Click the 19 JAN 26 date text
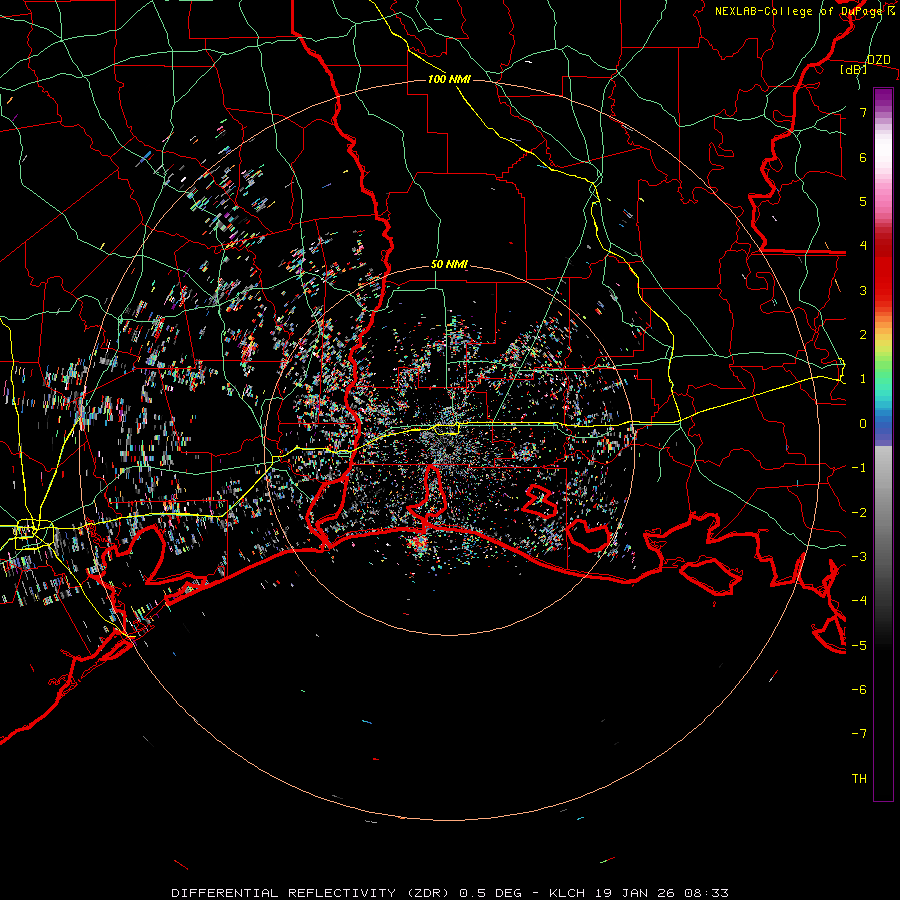Viewport: 900px width, 900px height. 634,893
